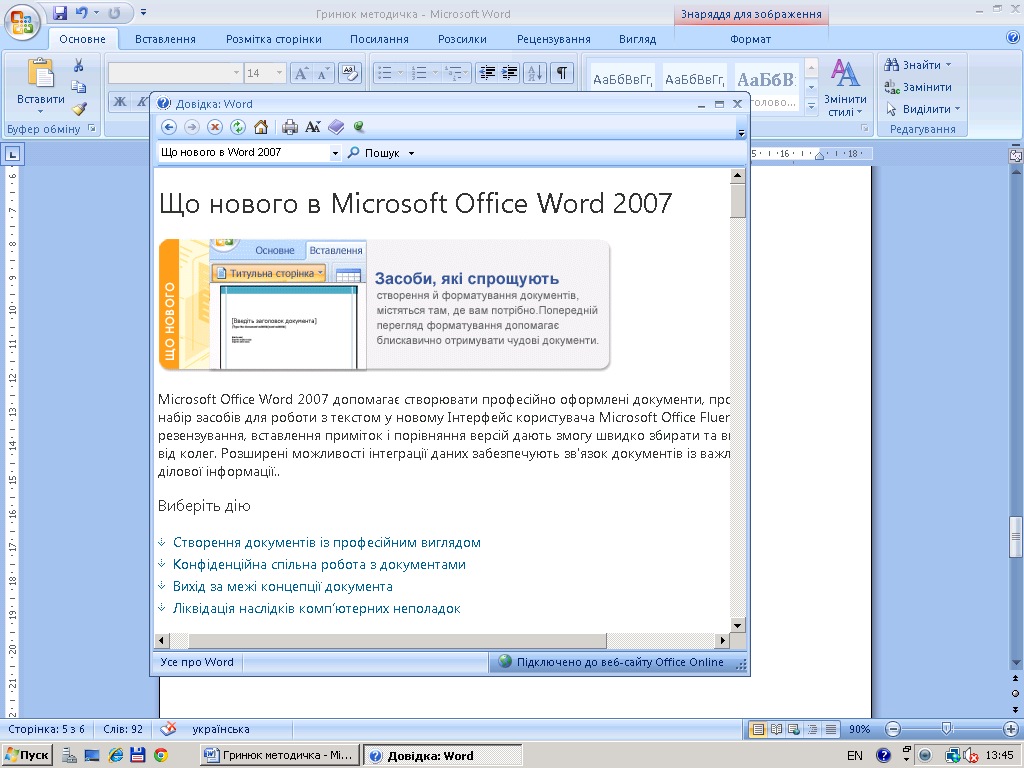
Task: Select the Format Painter brush
Action: click(79, 109)
